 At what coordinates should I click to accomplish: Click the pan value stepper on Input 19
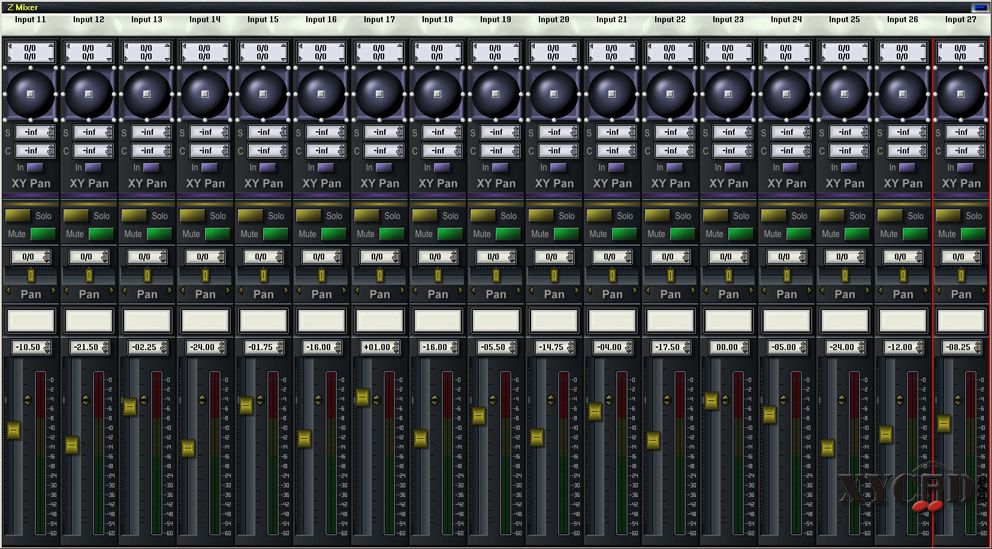pos(512,257)
